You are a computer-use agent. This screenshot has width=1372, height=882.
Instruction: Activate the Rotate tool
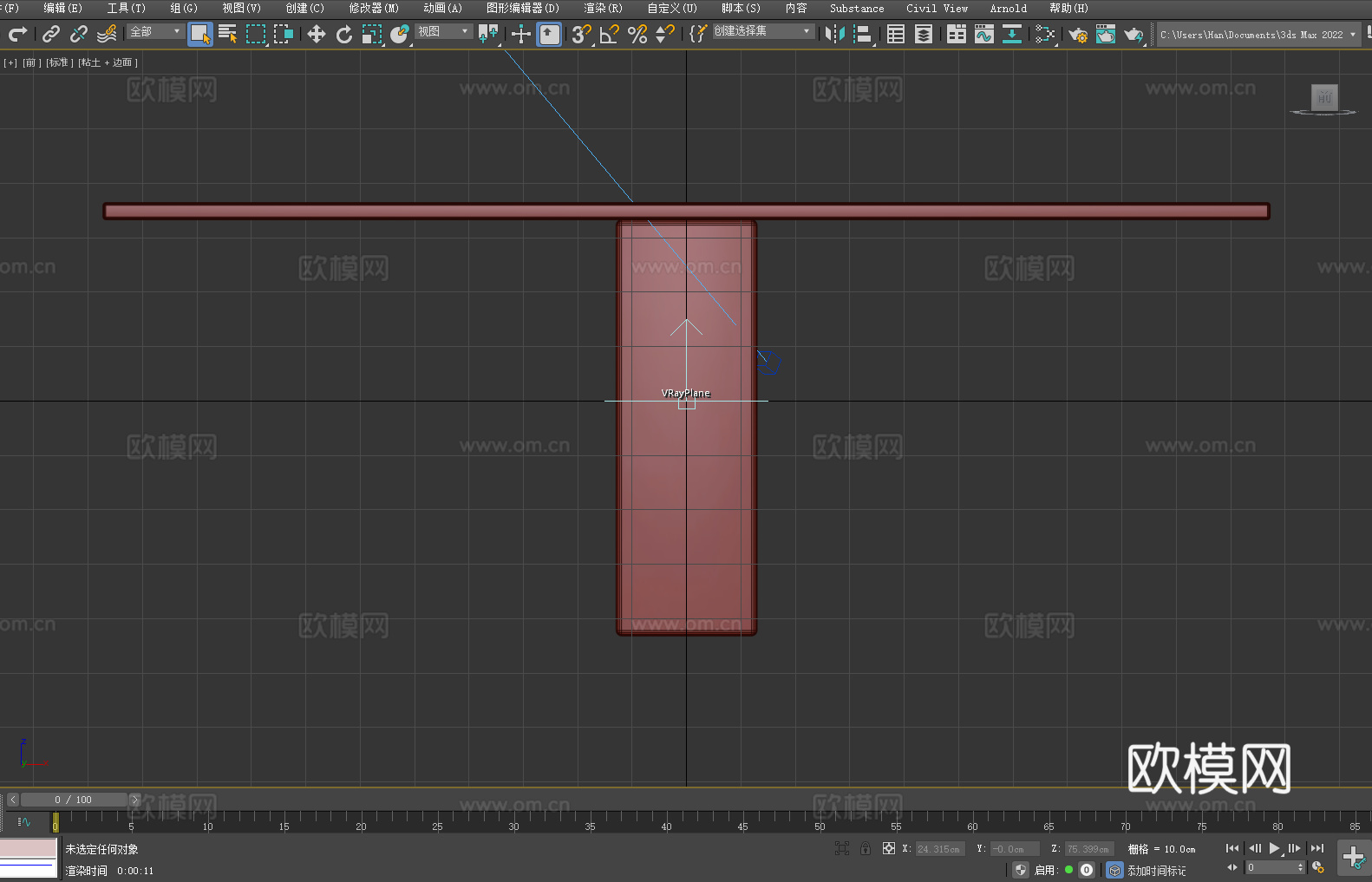pyautogui.click(x=344, y=34)
